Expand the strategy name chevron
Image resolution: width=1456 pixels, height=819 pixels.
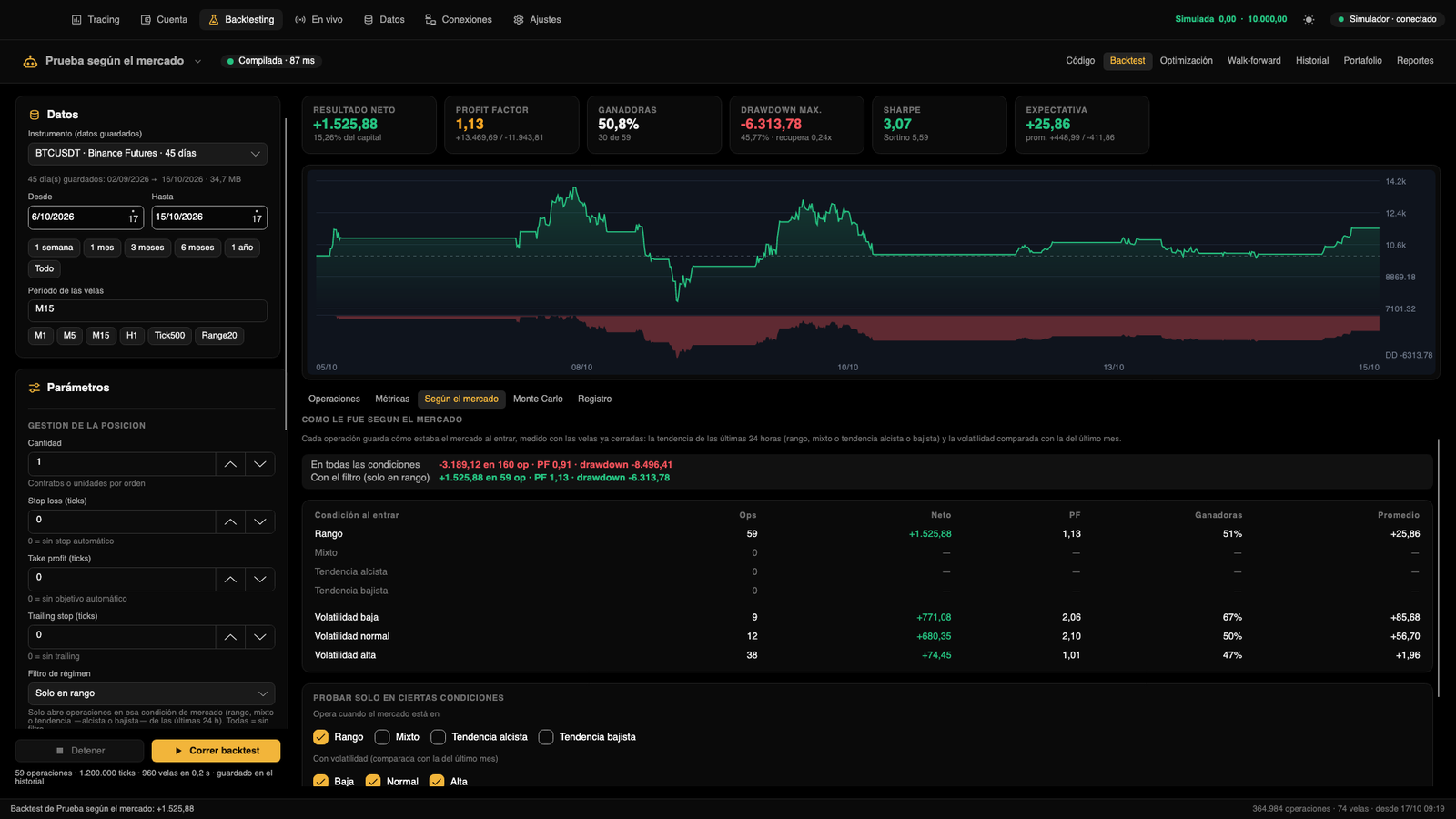click(197, 61)
